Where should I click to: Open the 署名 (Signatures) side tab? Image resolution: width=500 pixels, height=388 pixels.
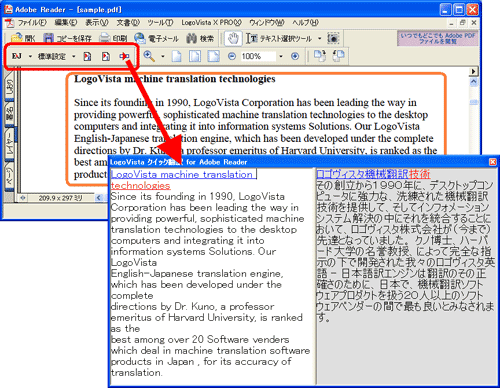click(x=9, y=114)
